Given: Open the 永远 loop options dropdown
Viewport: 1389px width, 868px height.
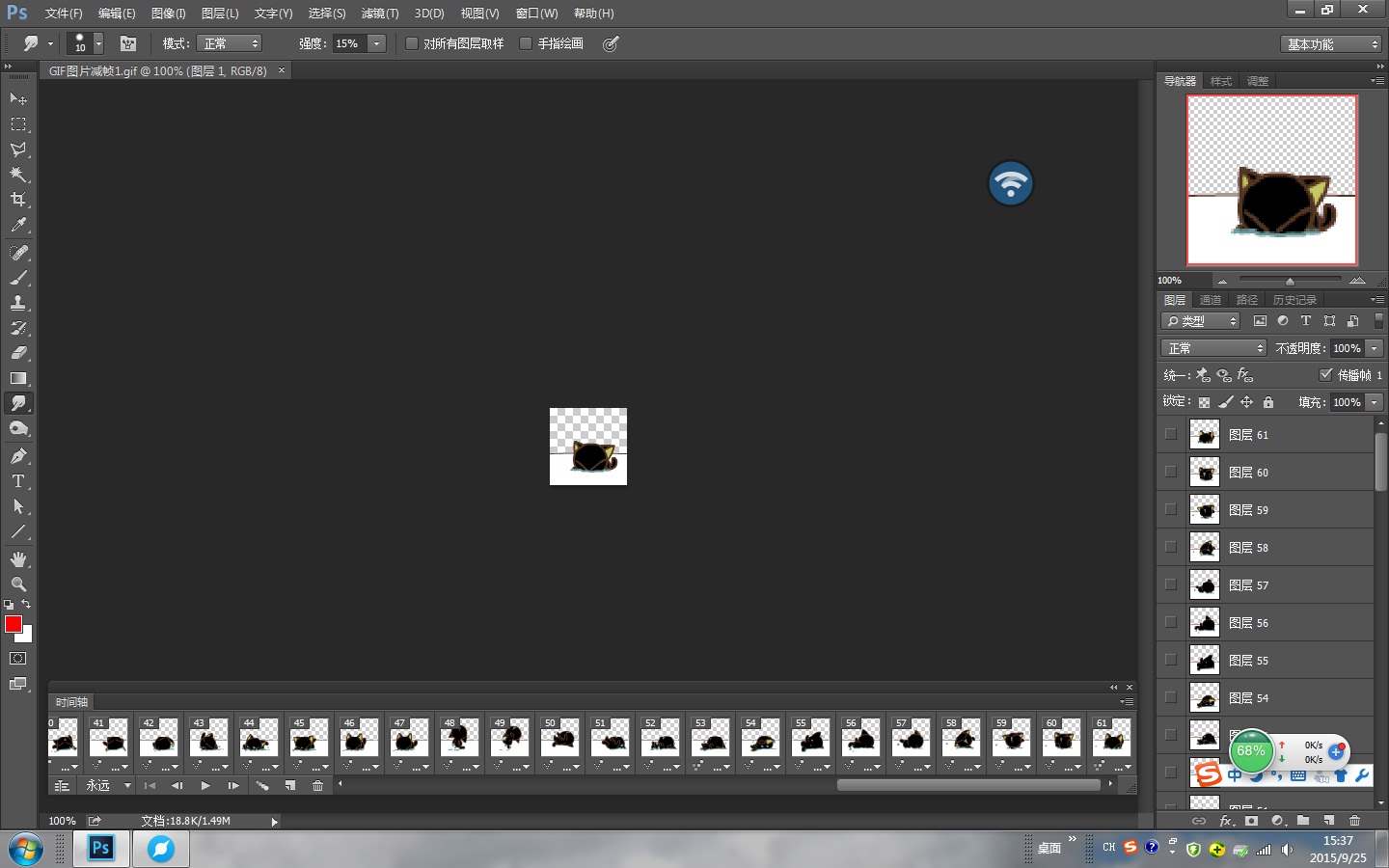Looking at the screenshot, I should click(x=108, y=786).
